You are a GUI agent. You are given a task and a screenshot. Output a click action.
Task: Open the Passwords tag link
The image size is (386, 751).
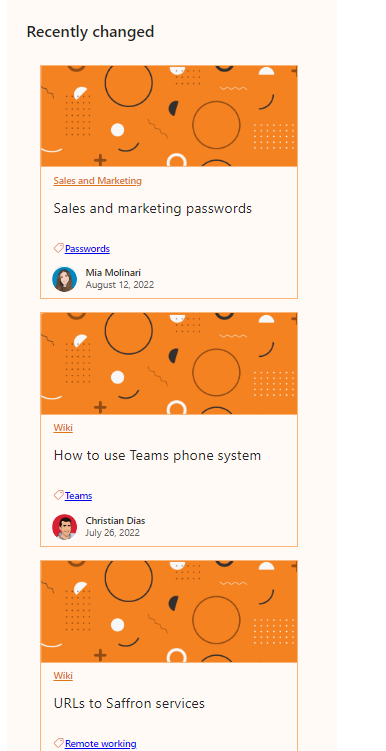pyautogui.click(x=87, y=249)
